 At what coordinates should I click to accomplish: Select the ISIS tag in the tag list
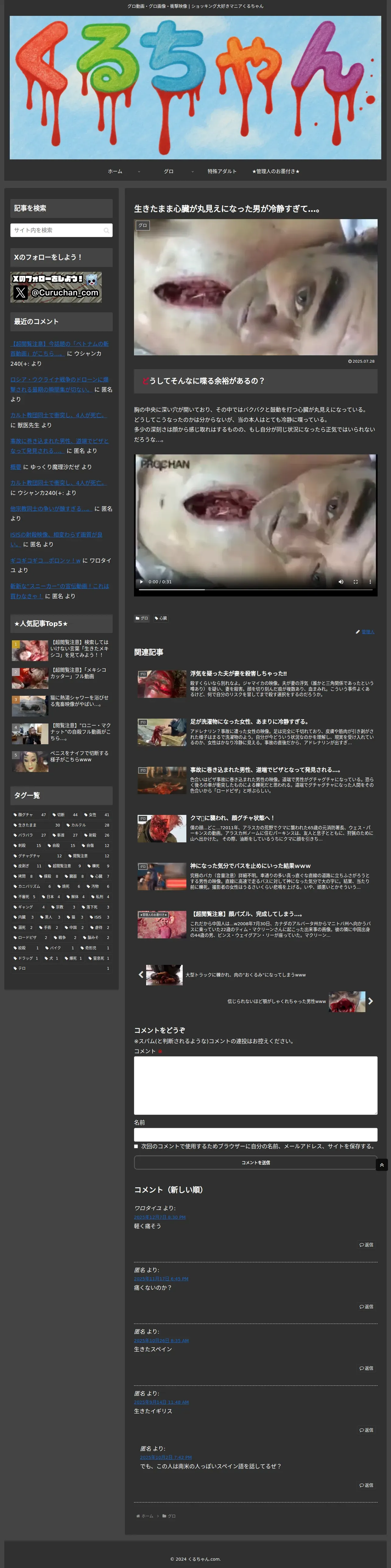pos(100,917)
